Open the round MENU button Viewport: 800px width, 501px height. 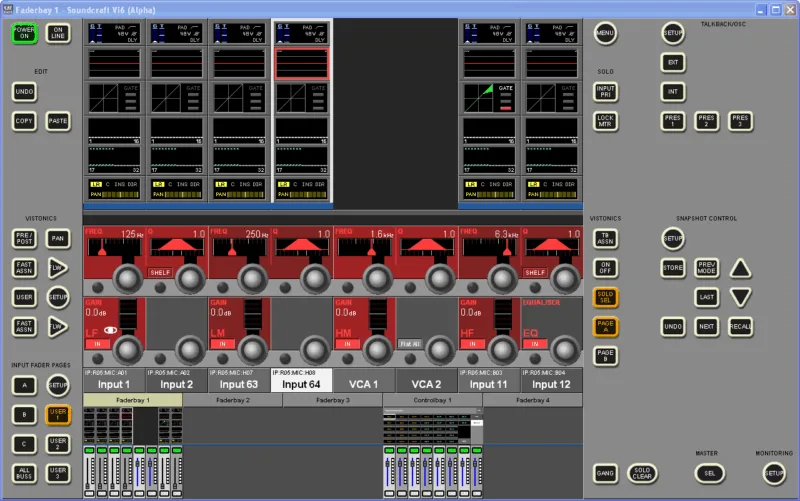tap(605, 33)
